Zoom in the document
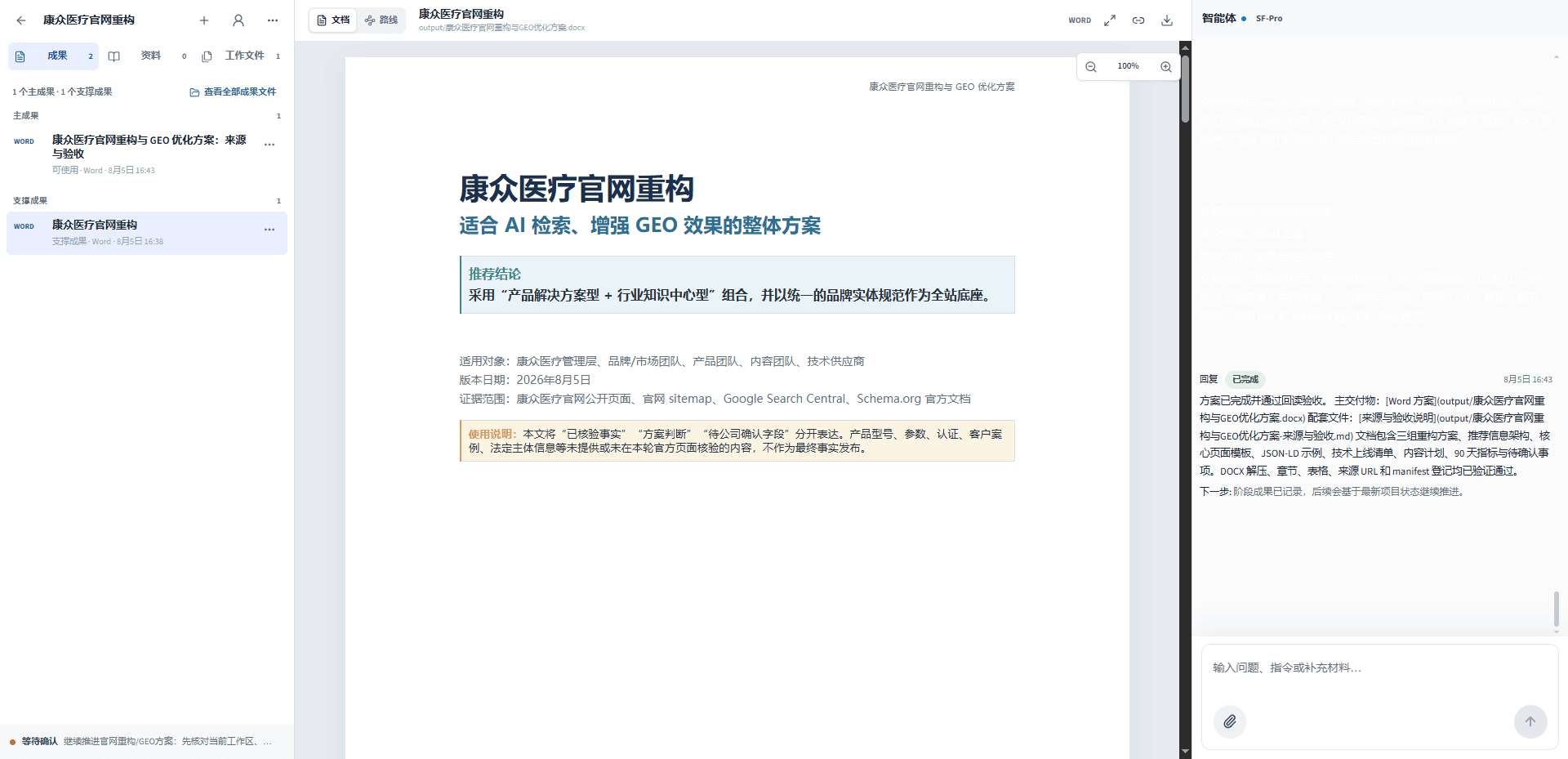The width and height of the screenshot is (1568, 759). (1166, 67)
